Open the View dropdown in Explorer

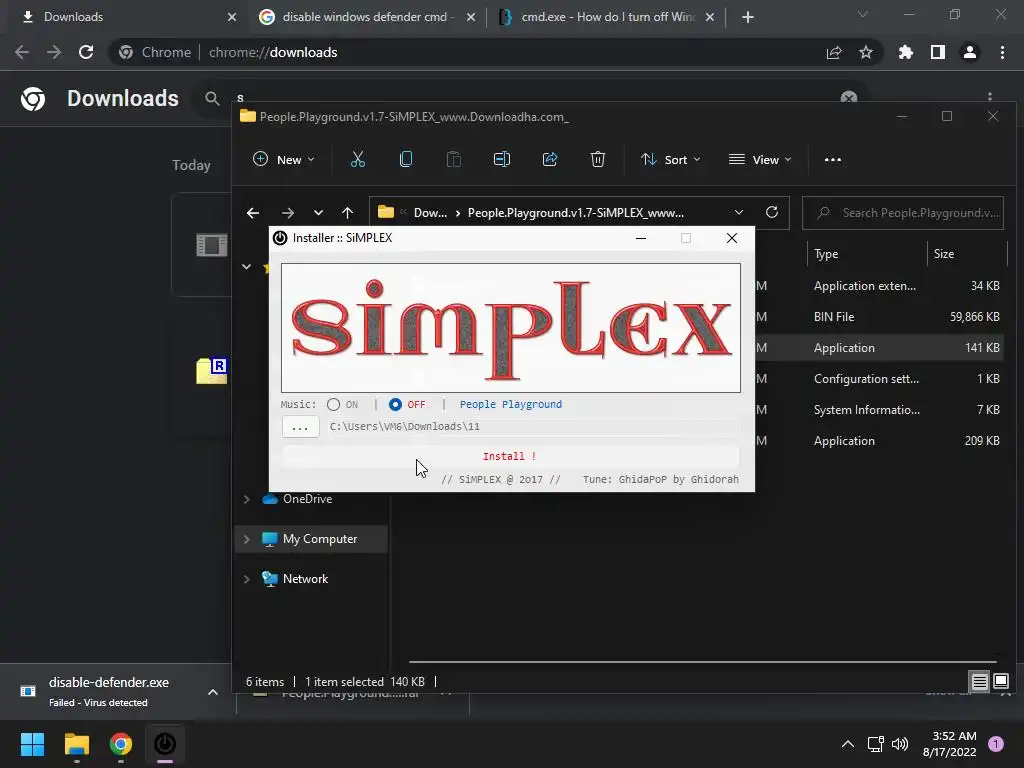[x=760, y=159]
